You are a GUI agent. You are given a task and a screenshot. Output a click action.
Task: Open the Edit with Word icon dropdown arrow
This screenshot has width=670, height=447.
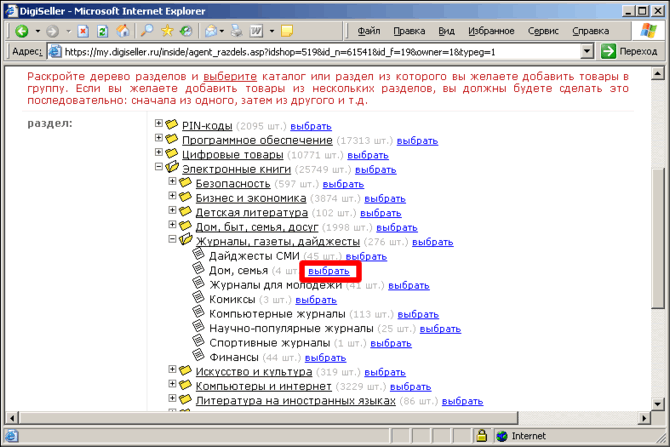click(x=272, y=31)
